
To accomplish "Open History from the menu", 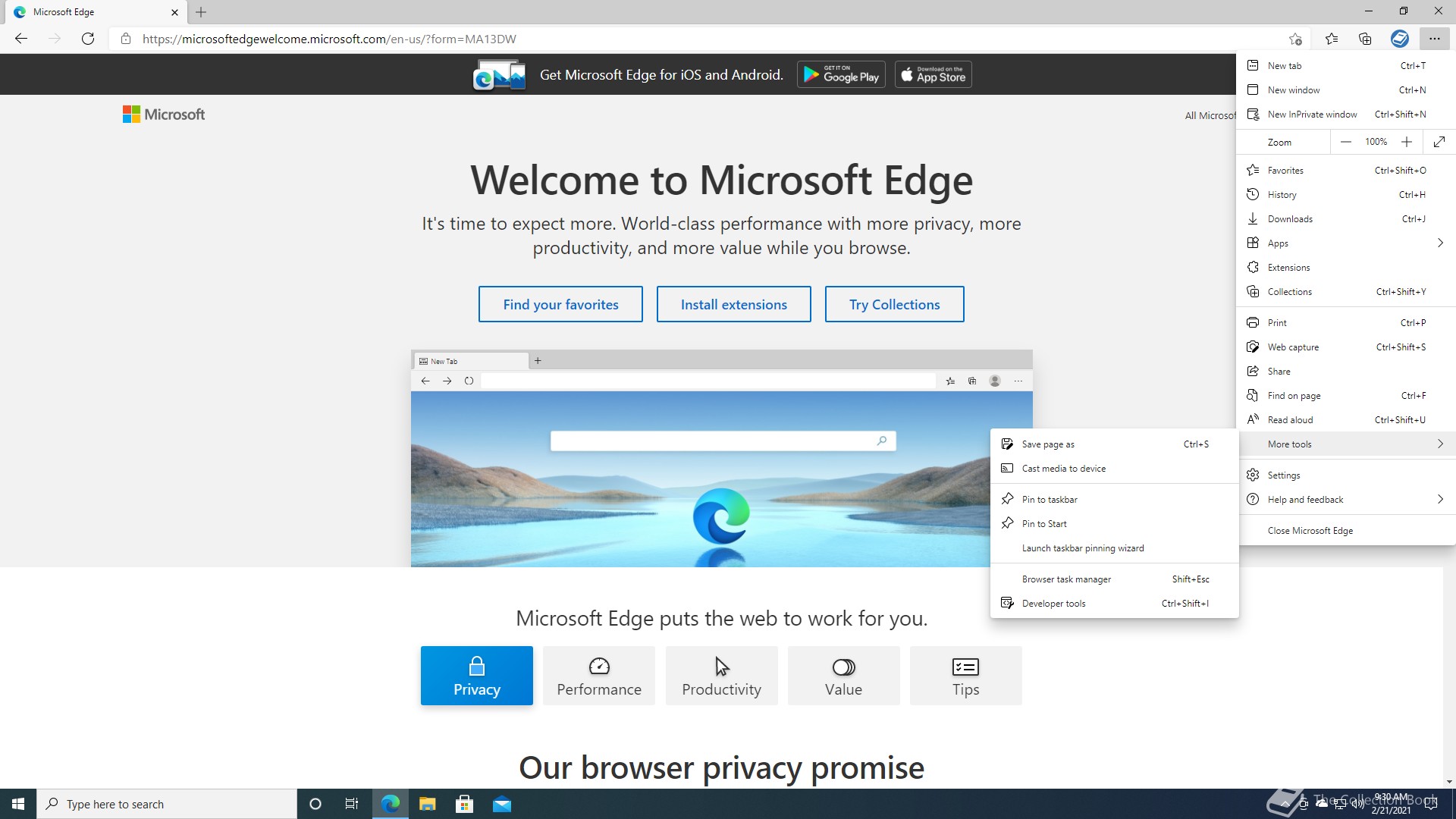I will (1346, 195).
